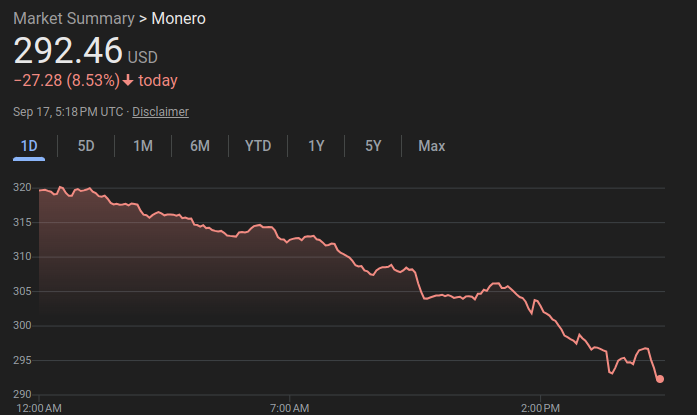
Task: Switch to the 5Y time range tab
Action: [x=373, y=146]
